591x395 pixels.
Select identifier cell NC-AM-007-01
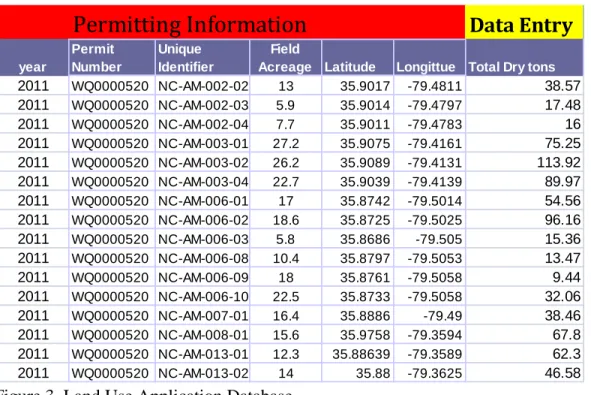click(x=202, y=315)
